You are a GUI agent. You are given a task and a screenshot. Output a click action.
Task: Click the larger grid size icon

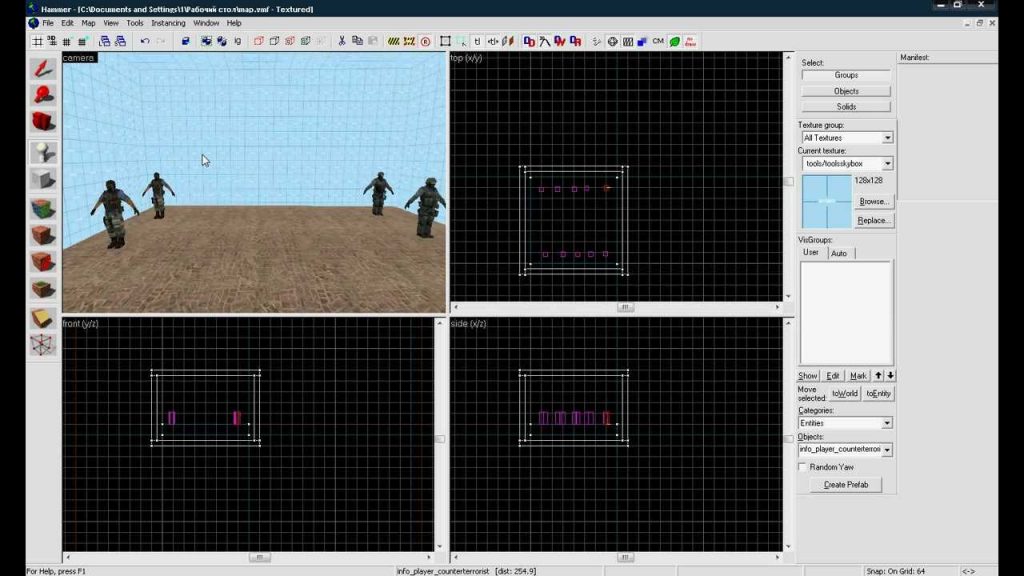82,41
